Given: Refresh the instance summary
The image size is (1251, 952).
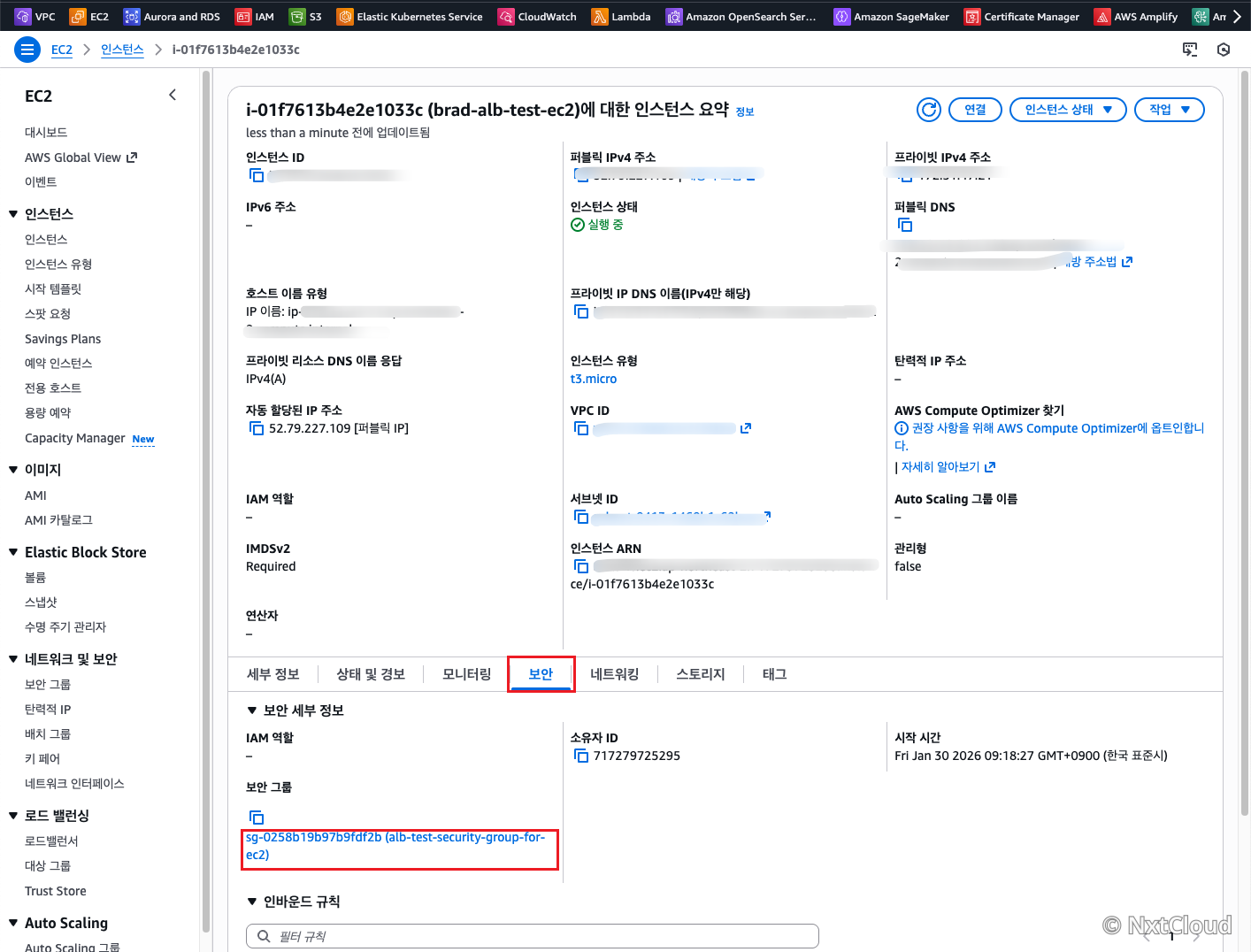Looking at the screenshot, I should click(929, 110).
